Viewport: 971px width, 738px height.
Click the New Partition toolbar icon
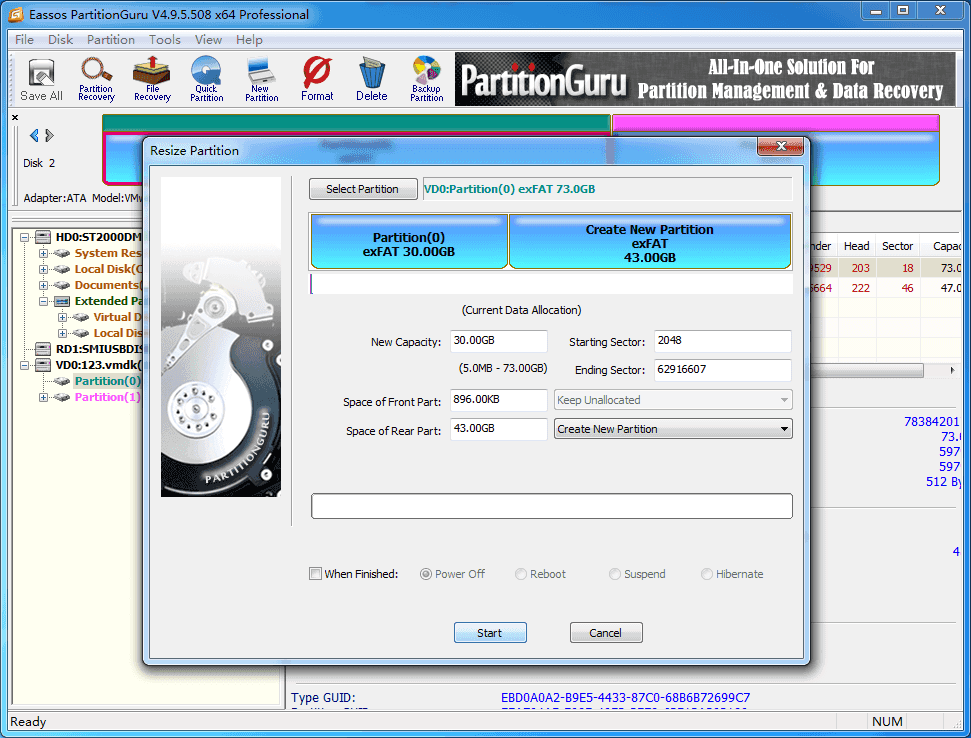click(261, 80)
